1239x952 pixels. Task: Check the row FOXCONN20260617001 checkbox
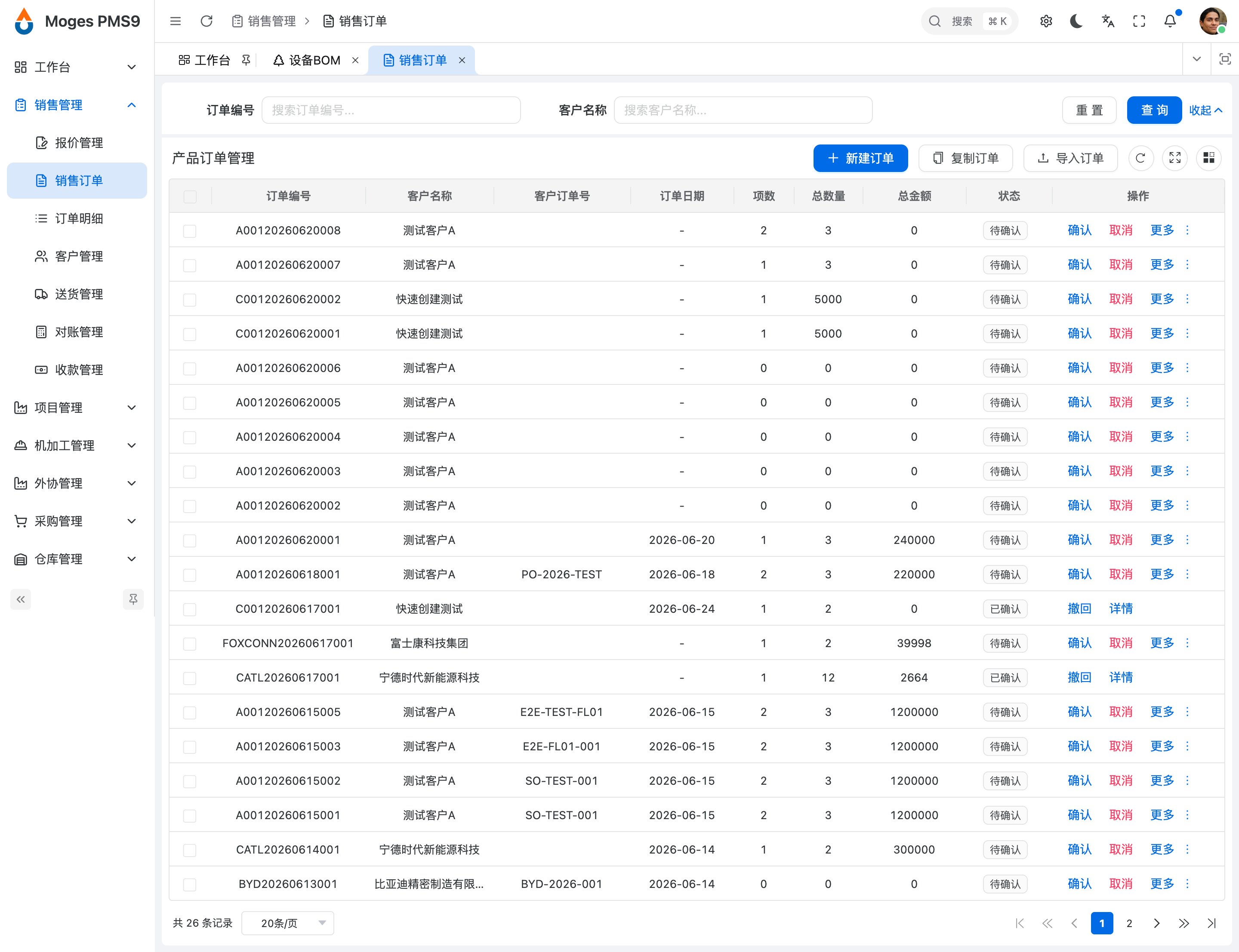pyautogui.click(x=190, y=643)
